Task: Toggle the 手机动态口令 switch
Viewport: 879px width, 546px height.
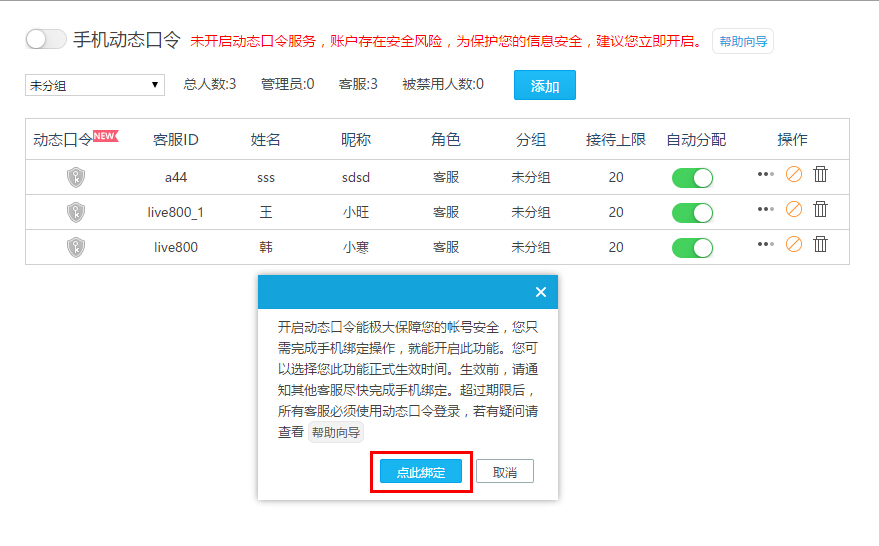Action: click(x=46, y=39)
